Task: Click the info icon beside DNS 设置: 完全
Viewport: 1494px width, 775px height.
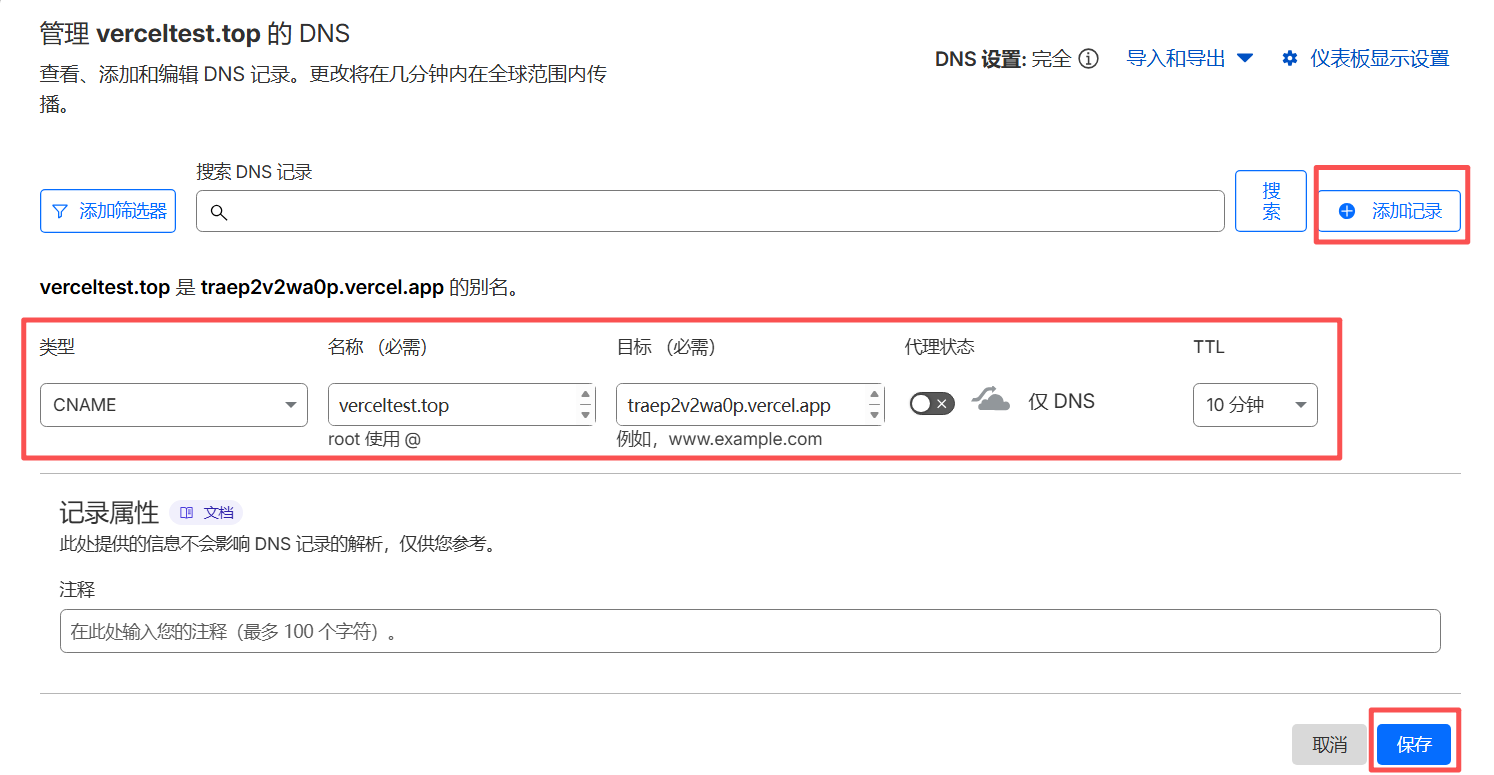Action: pos(1088,59)
